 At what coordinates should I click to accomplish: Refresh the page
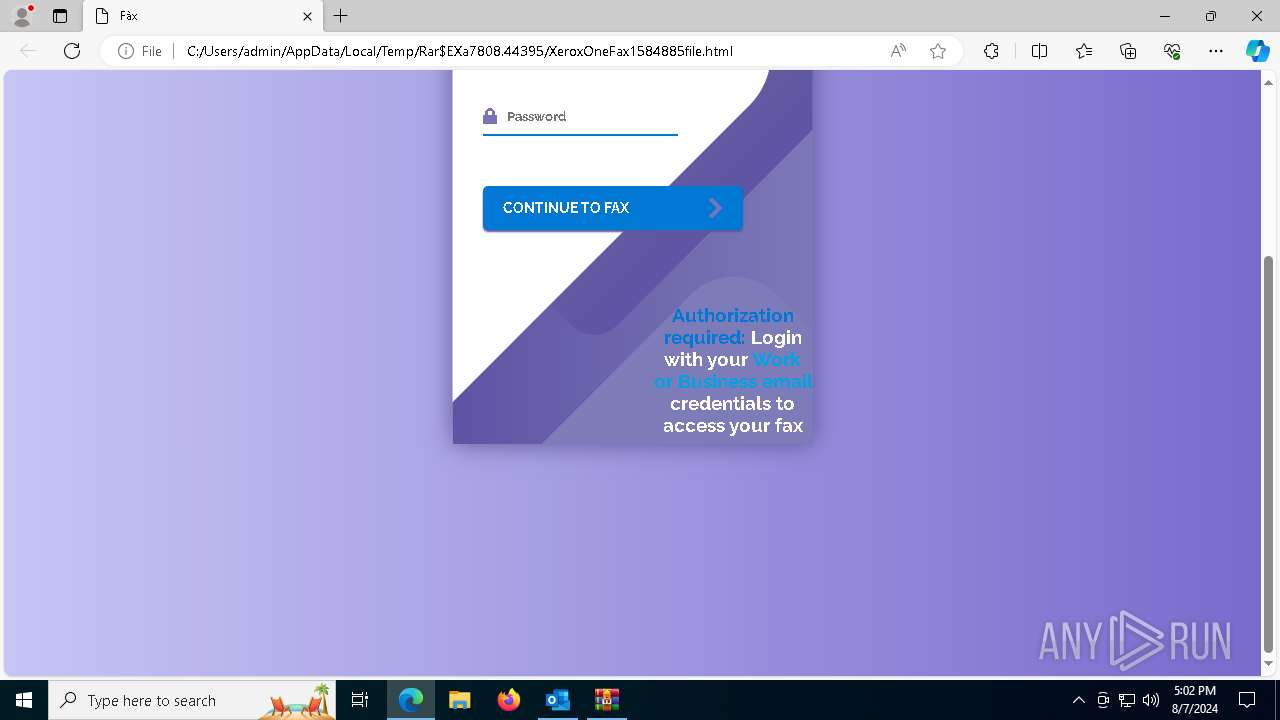(x=72, y=51)
